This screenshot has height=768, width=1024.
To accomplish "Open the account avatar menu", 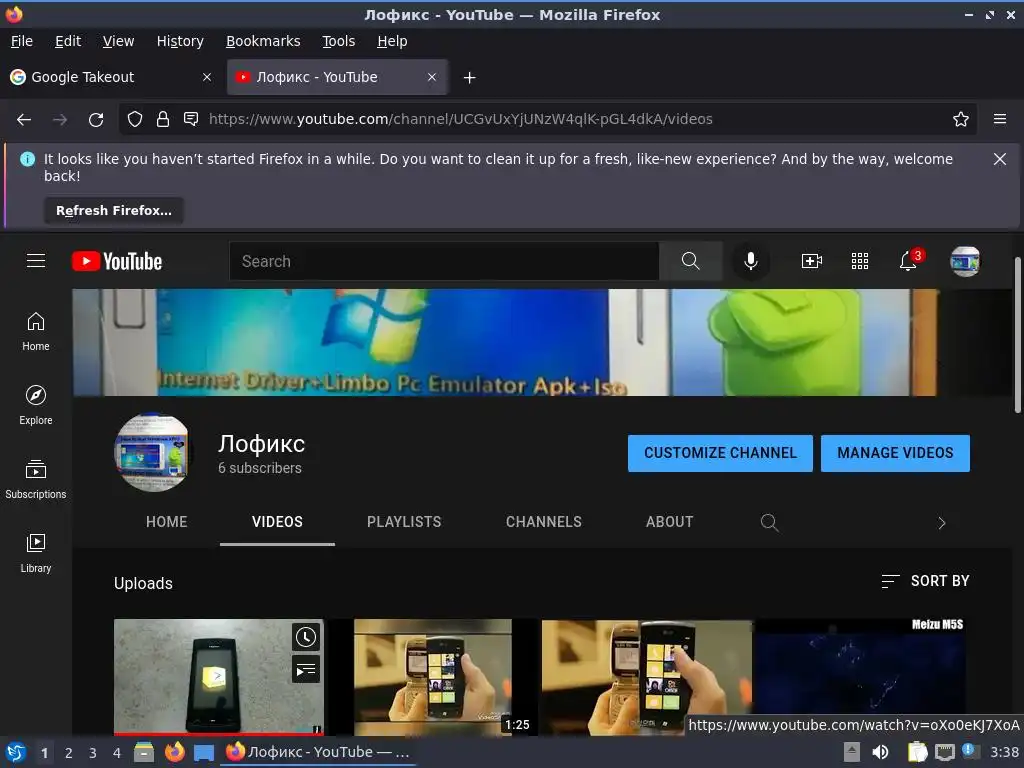I will pyautogui.click(x=965, y=261).
